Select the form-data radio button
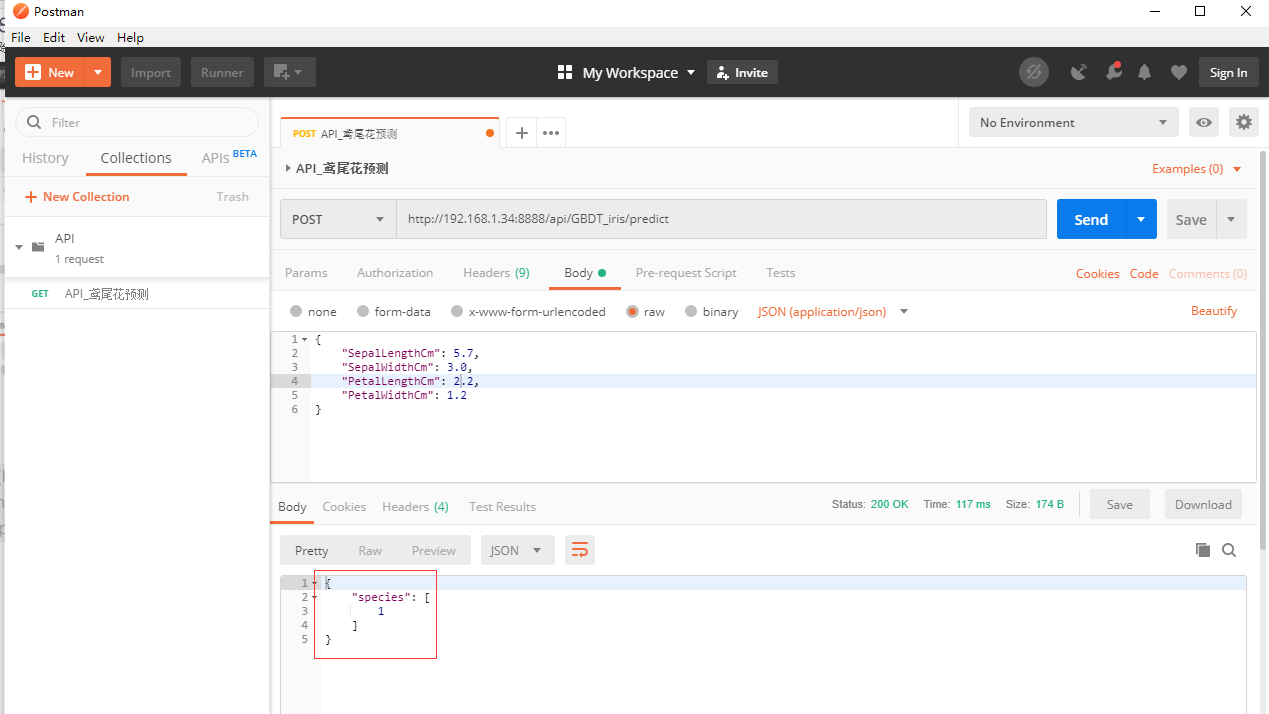 pos(363,312)
